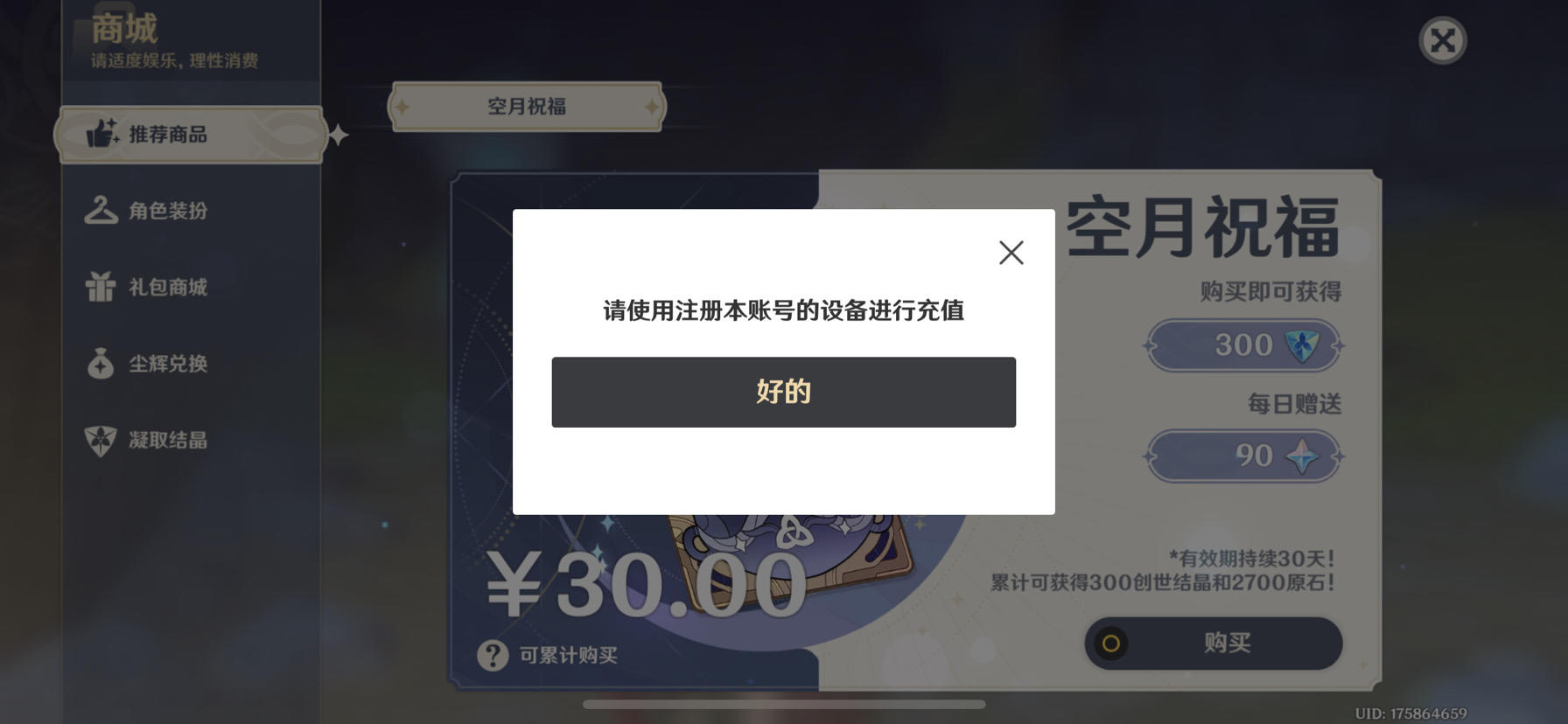Open the 礼包商城 gift box icon
This screenshot has width=1568, height=724.
click(x=101, y=286)
